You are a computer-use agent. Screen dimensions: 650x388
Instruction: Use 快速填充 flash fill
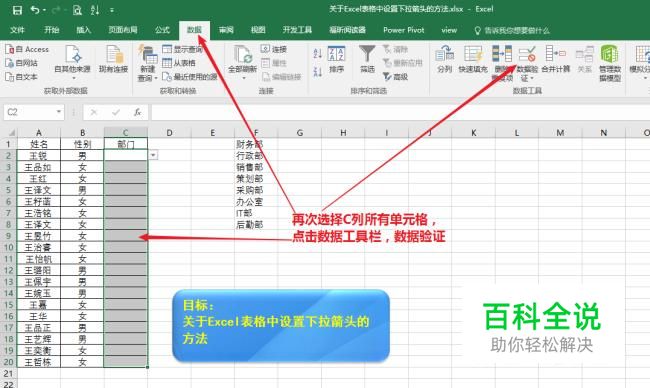(x=473, y=59)
